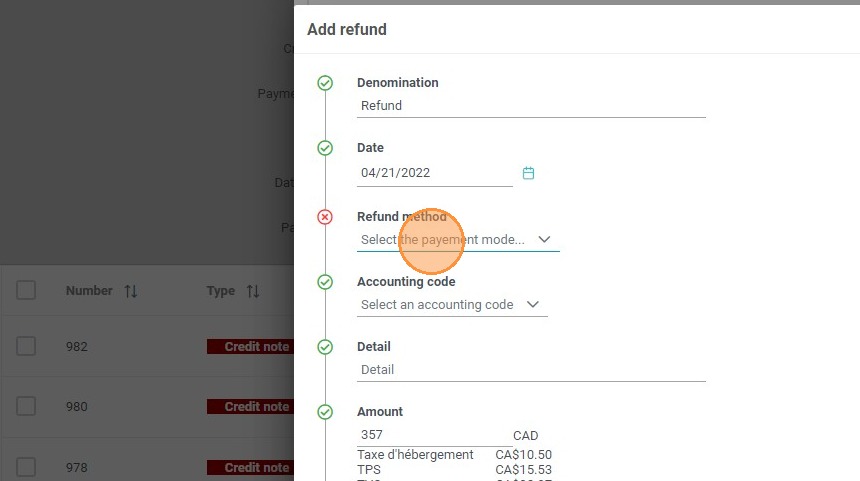
Task: Click the Accounting code label
Action: 406,282
